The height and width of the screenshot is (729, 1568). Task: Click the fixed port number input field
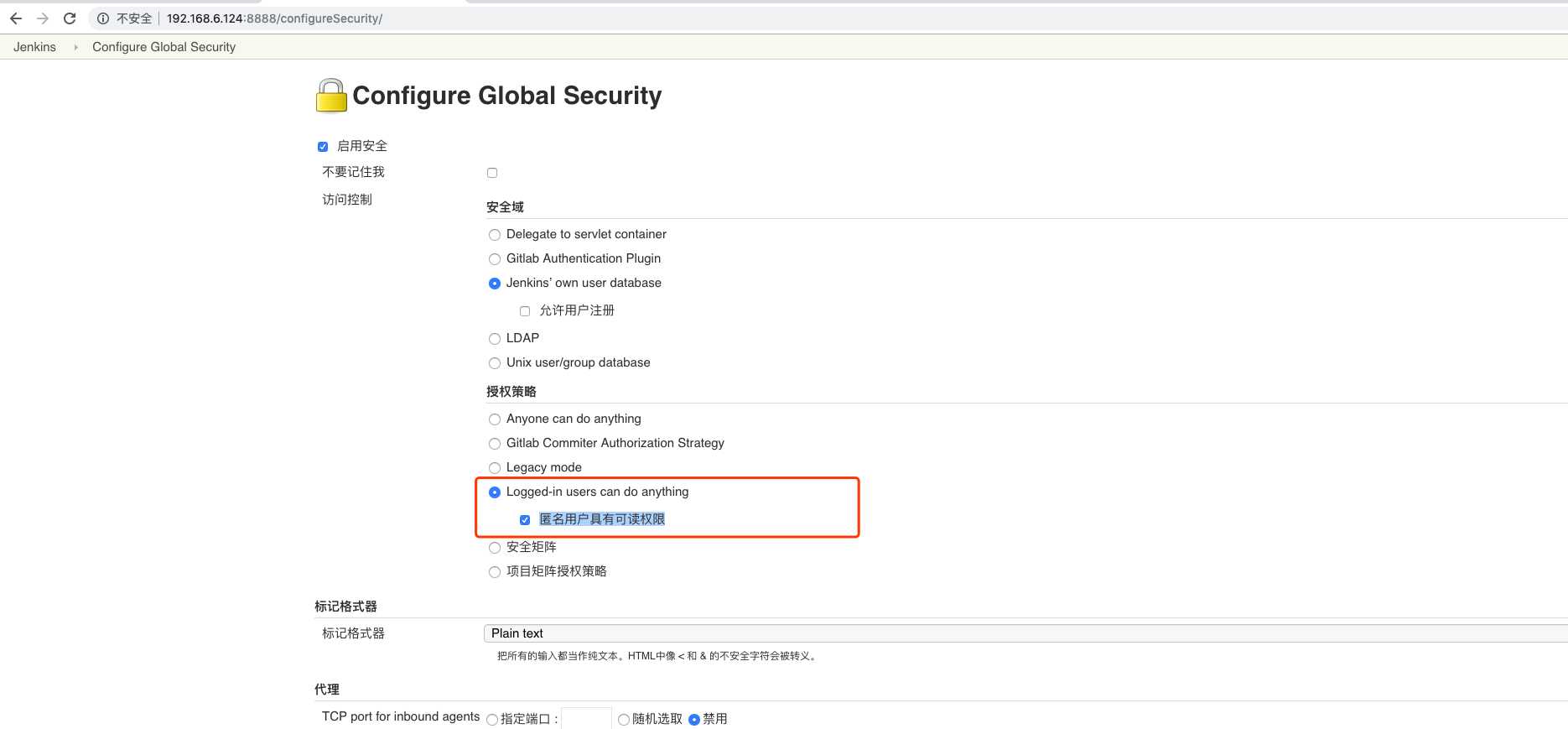[x=586, y=719]
